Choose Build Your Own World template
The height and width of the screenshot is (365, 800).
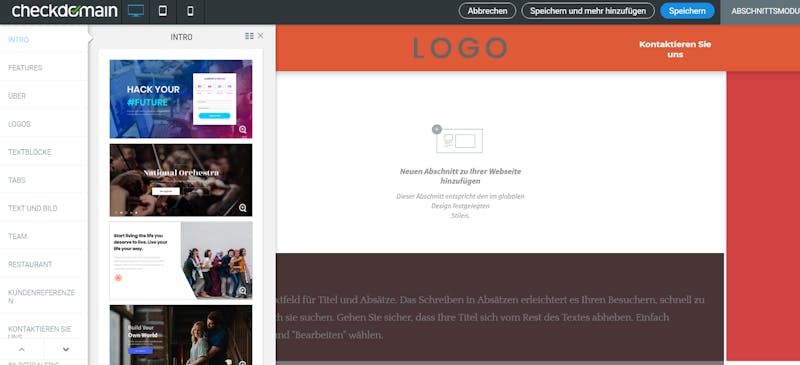click(181, 335)
